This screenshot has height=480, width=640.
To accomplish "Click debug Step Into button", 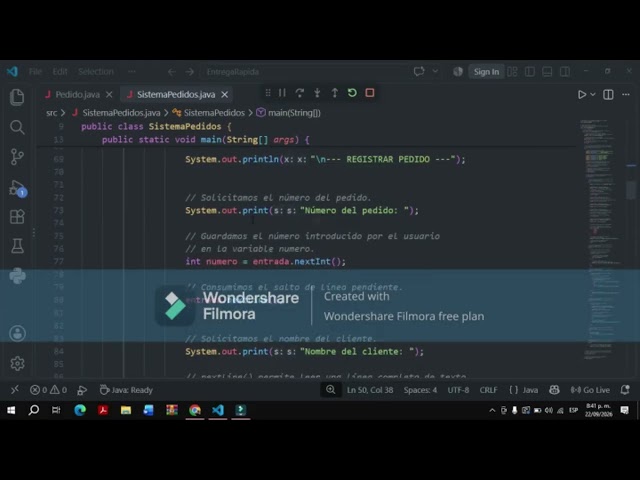I will tap(317, 93).
